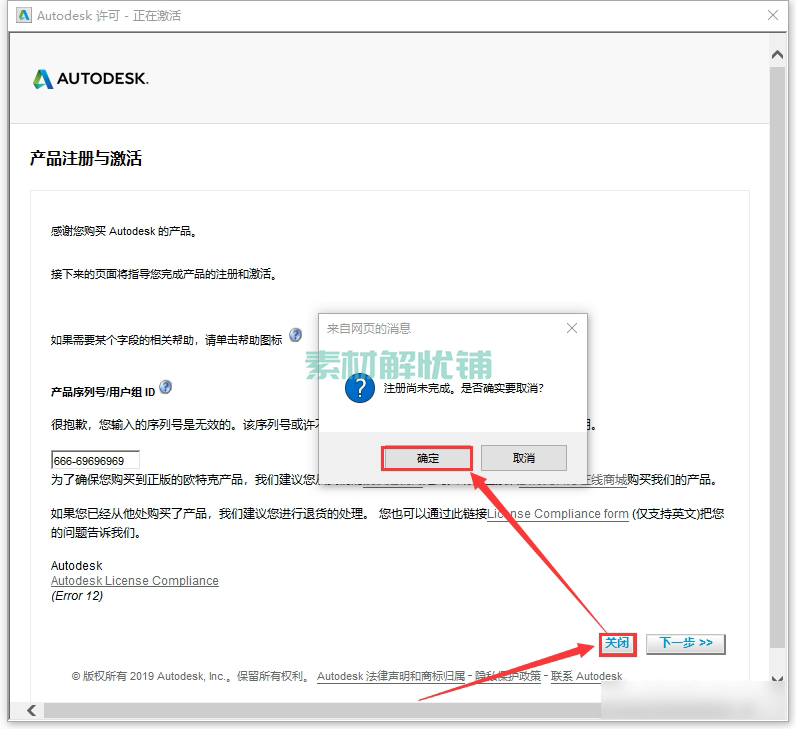796x729 pixels.
Task: Click the vertical scrollbar down arrow
Action: [777, 678]
